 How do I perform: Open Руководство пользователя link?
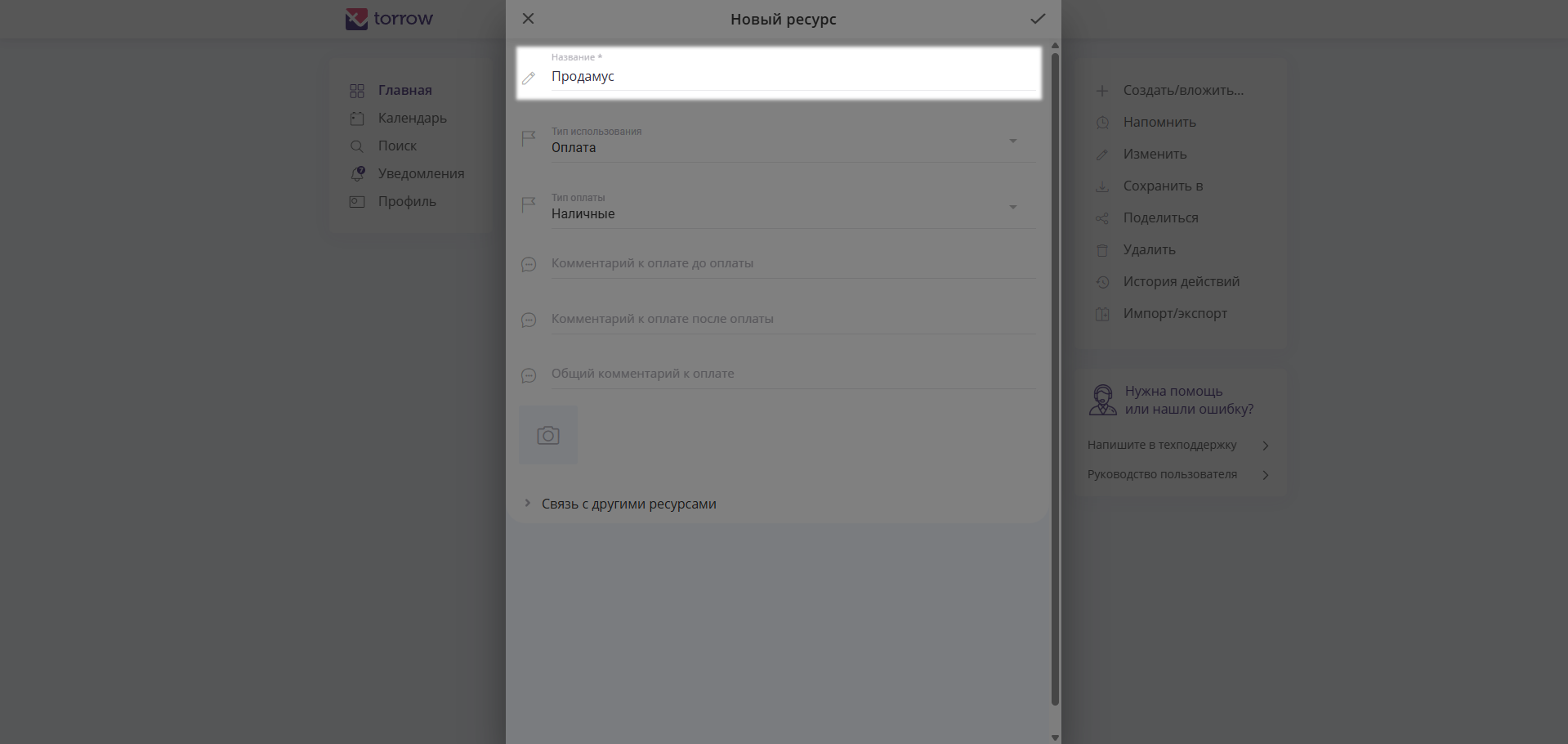[x=1162, y=475]
